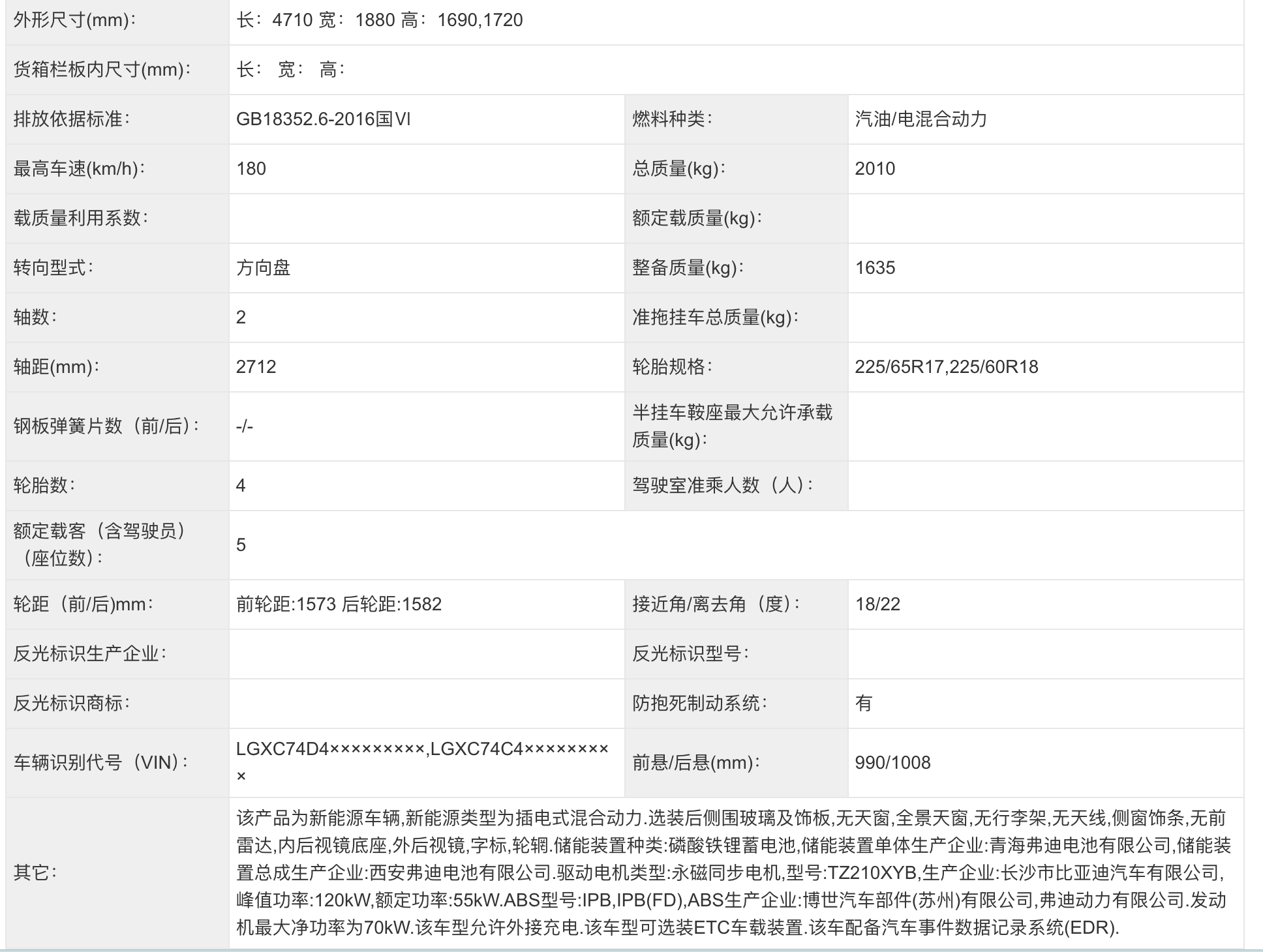Select top speed value 180
The image size is (1263, 952).
[251, 169]
